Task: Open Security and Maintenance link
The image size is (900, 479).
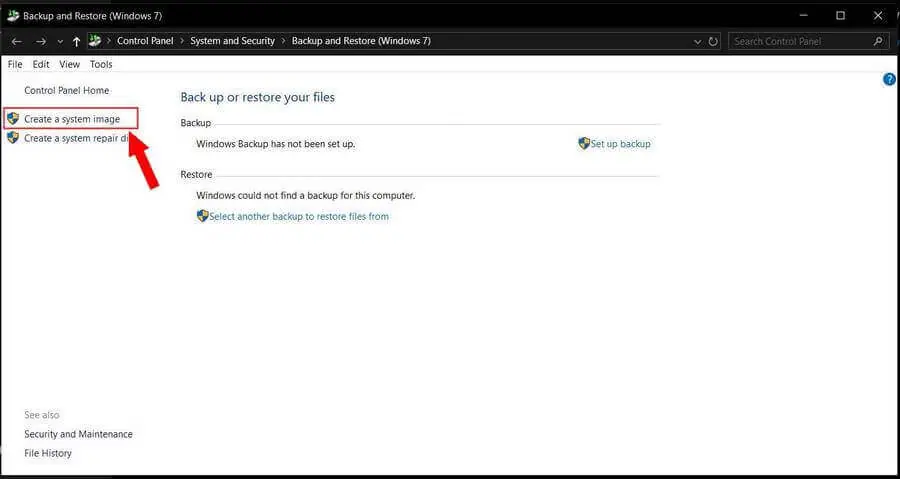Action: 78,434
